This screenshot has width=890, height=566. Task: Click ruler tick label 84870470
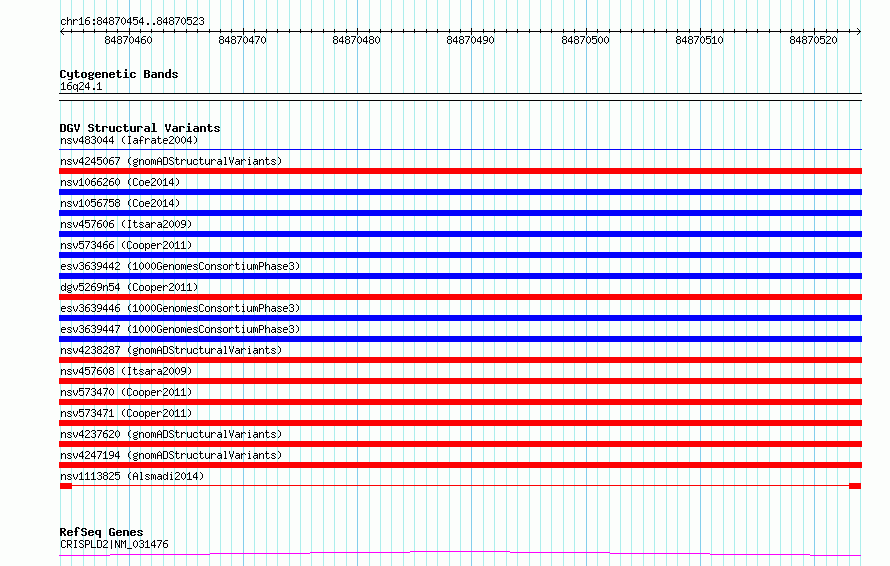pyautogui.click(x=242, y=40)
